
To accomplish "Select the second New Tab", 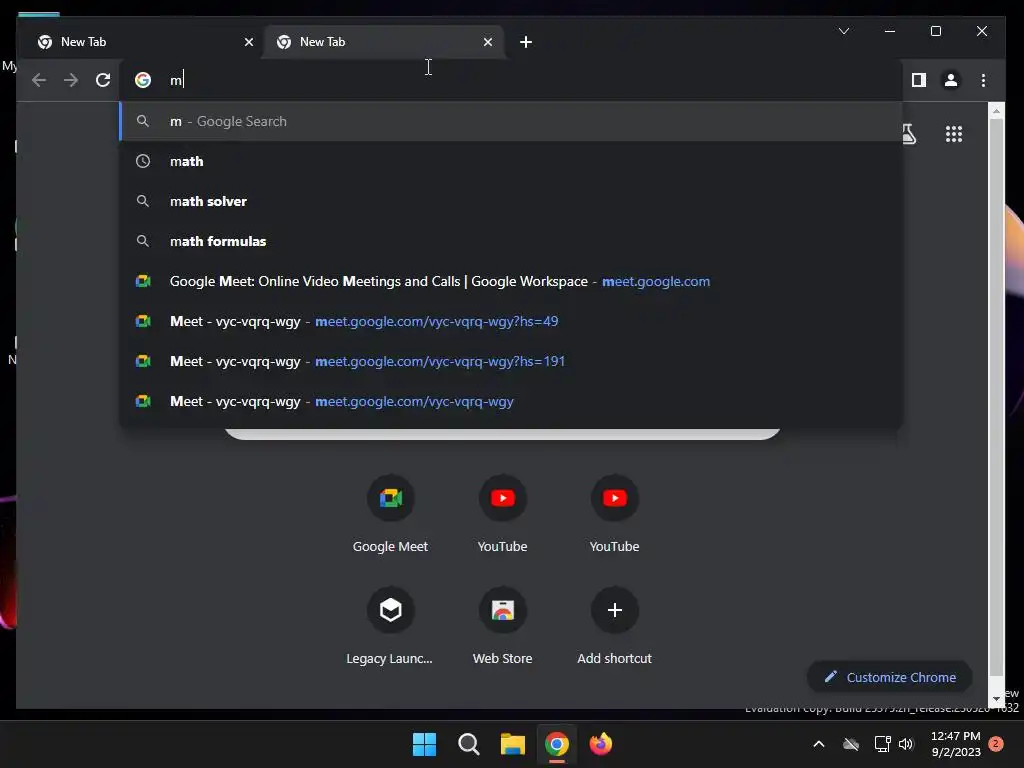I will pyautogui.click(x=383, y=42).
